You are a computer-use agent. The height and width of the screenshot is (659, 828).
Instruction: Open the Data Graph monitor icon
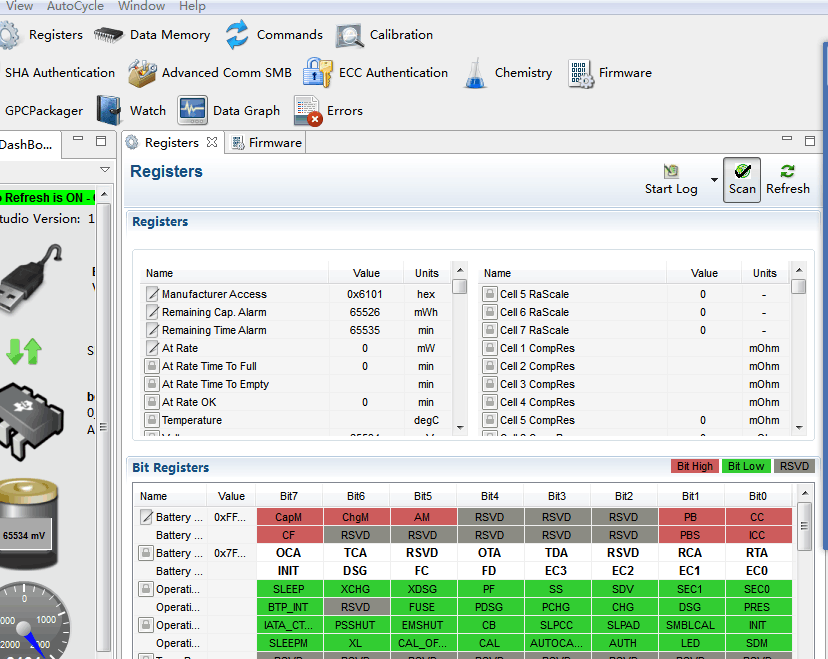click(192, 110)
